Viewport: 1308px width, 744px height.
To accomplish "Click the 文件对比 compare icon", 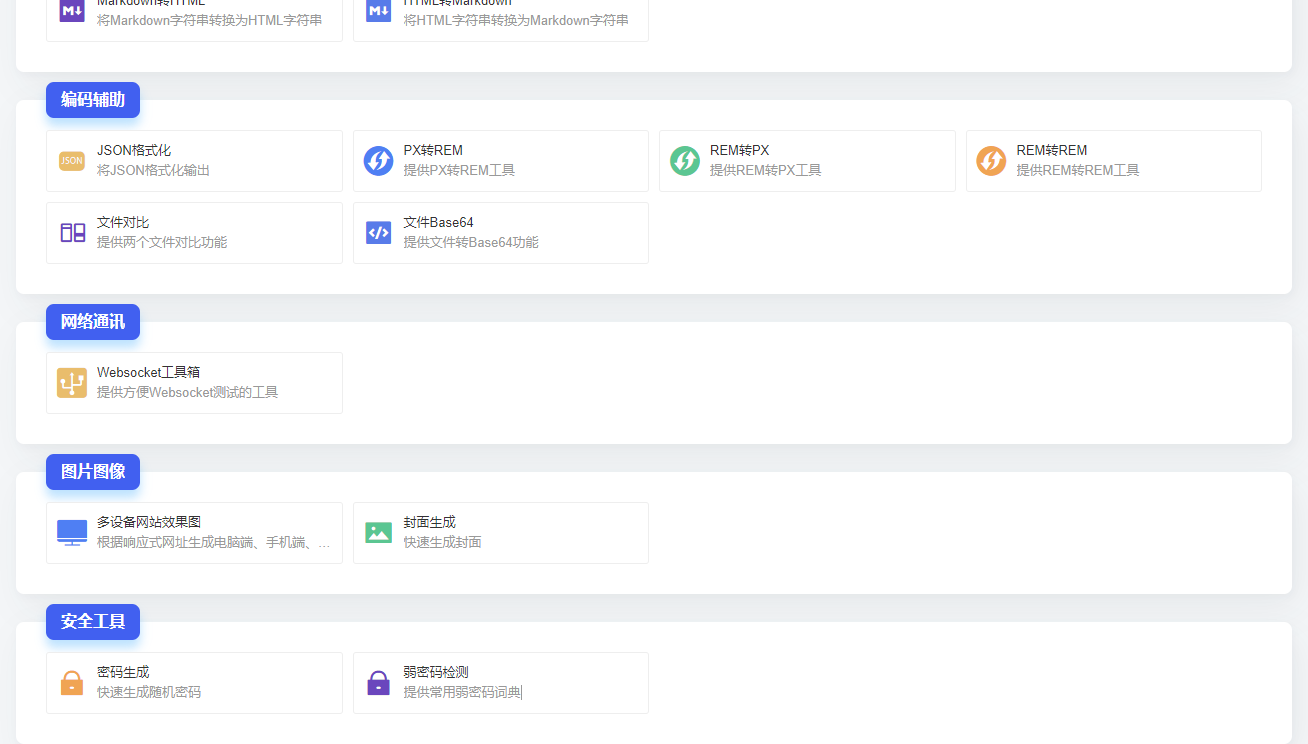I will [x=72, y=233].
